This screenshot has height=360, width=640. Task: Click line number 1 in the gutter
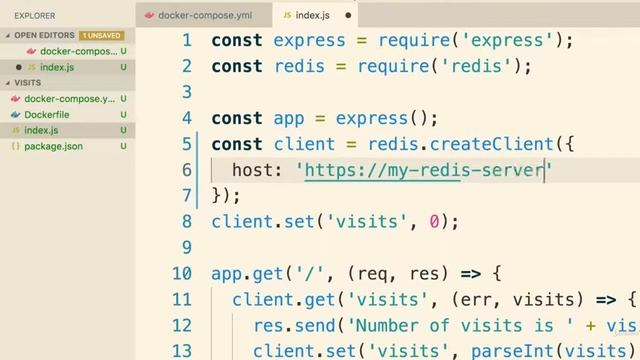point(187,40)
